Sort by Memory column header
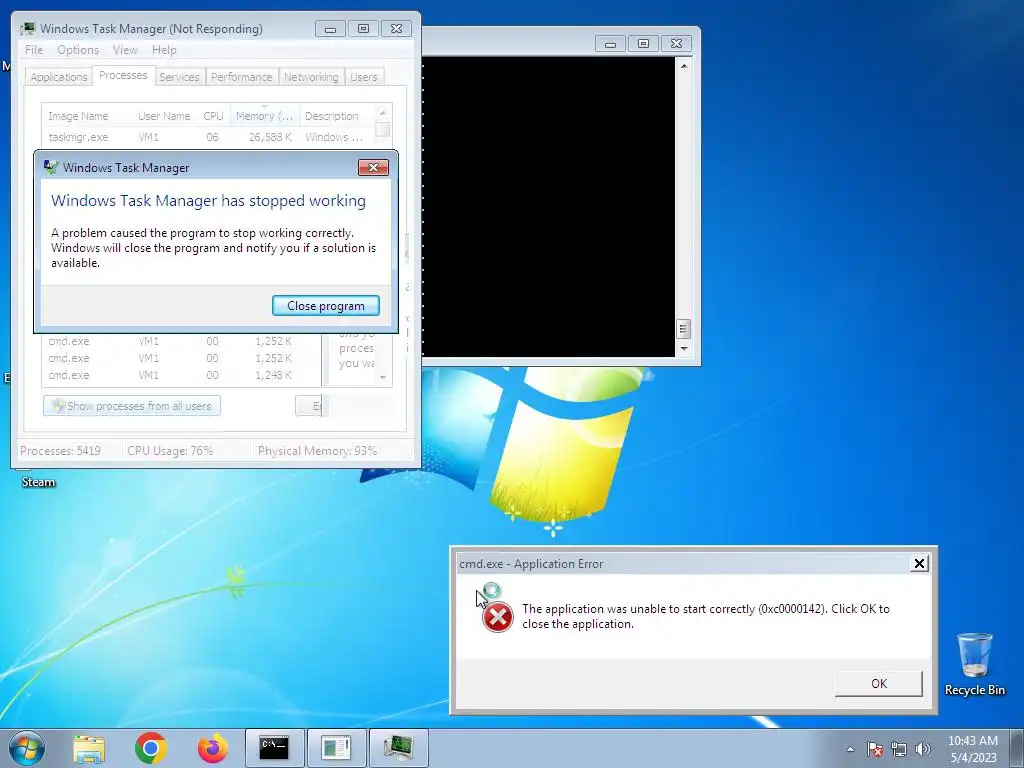Image resolution: width=1024 pixels, height=768 pixels. point(264,116)
